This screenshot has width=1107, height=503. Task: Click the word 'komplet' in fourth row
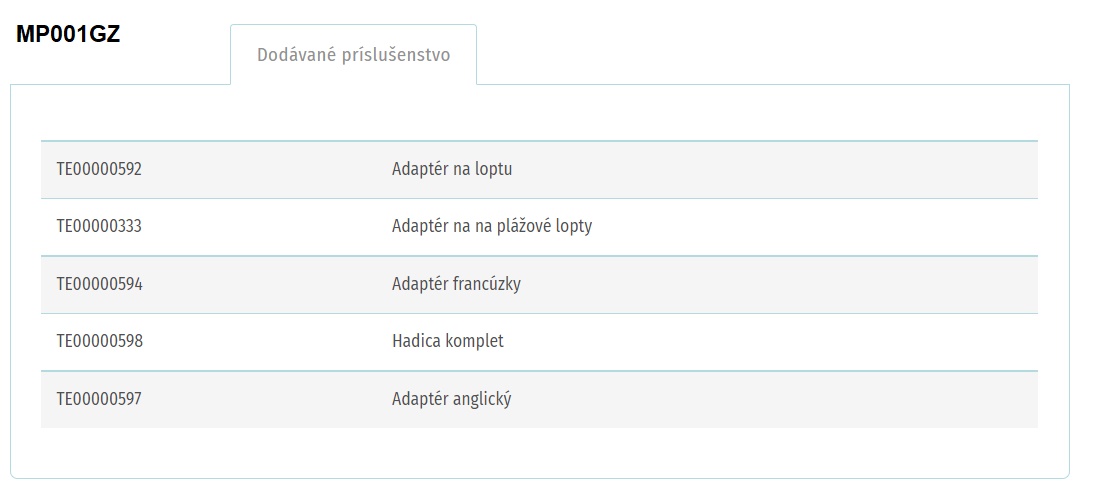point(476,341)
